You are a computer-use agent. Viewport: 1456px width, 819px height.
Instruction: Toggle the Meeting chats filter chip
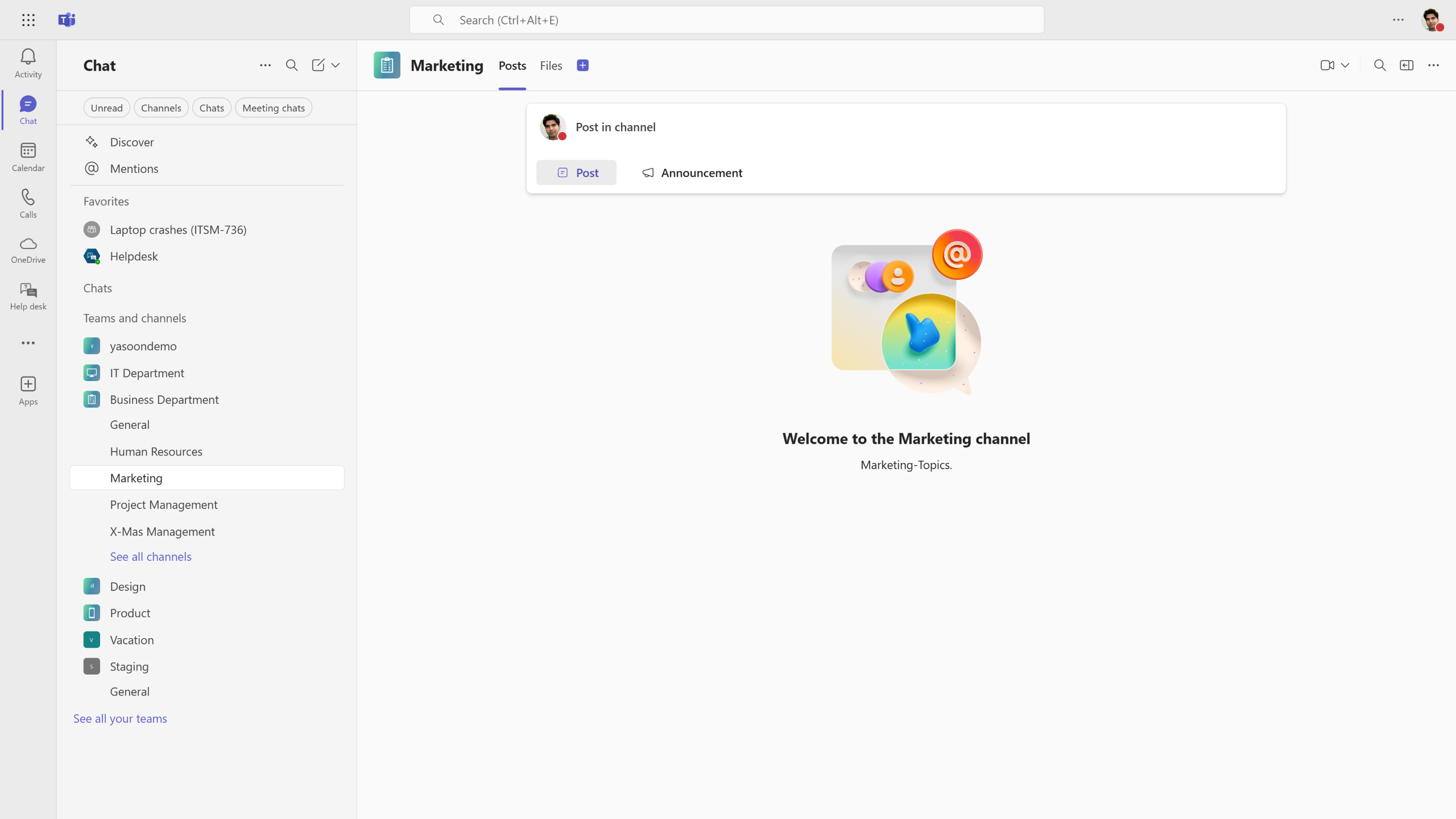point(273,108)
